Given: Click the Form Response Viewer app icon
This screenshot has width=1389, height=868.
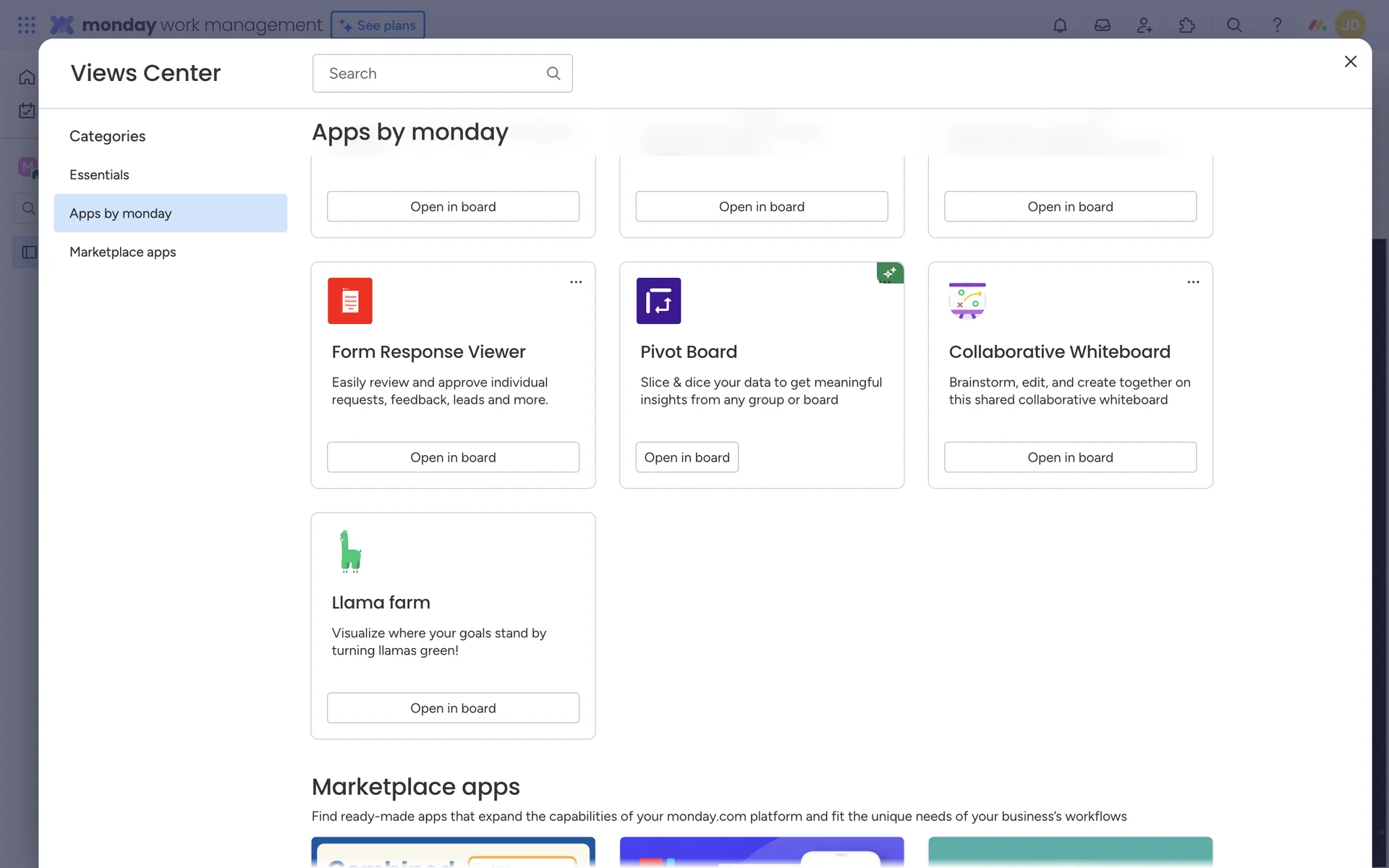Looking at the screenshot, I should tap(350, 301).
